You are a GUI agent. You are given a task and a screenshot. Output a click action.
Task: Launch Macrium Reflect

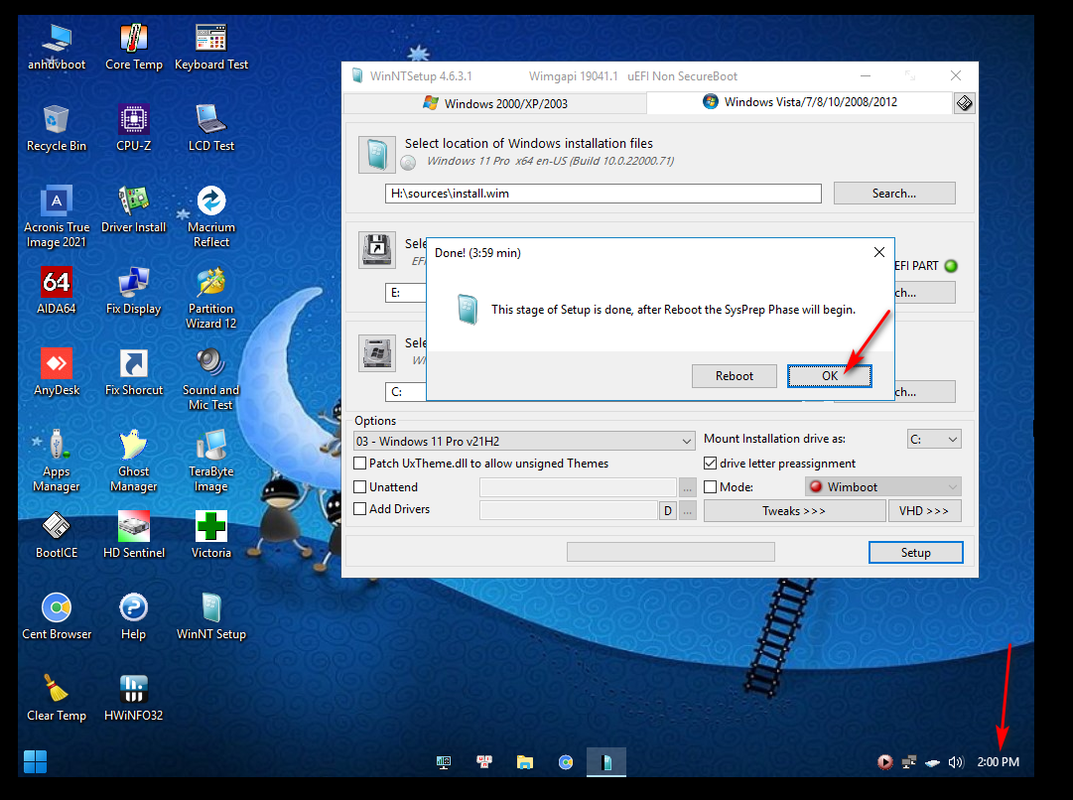click(211, 216)
